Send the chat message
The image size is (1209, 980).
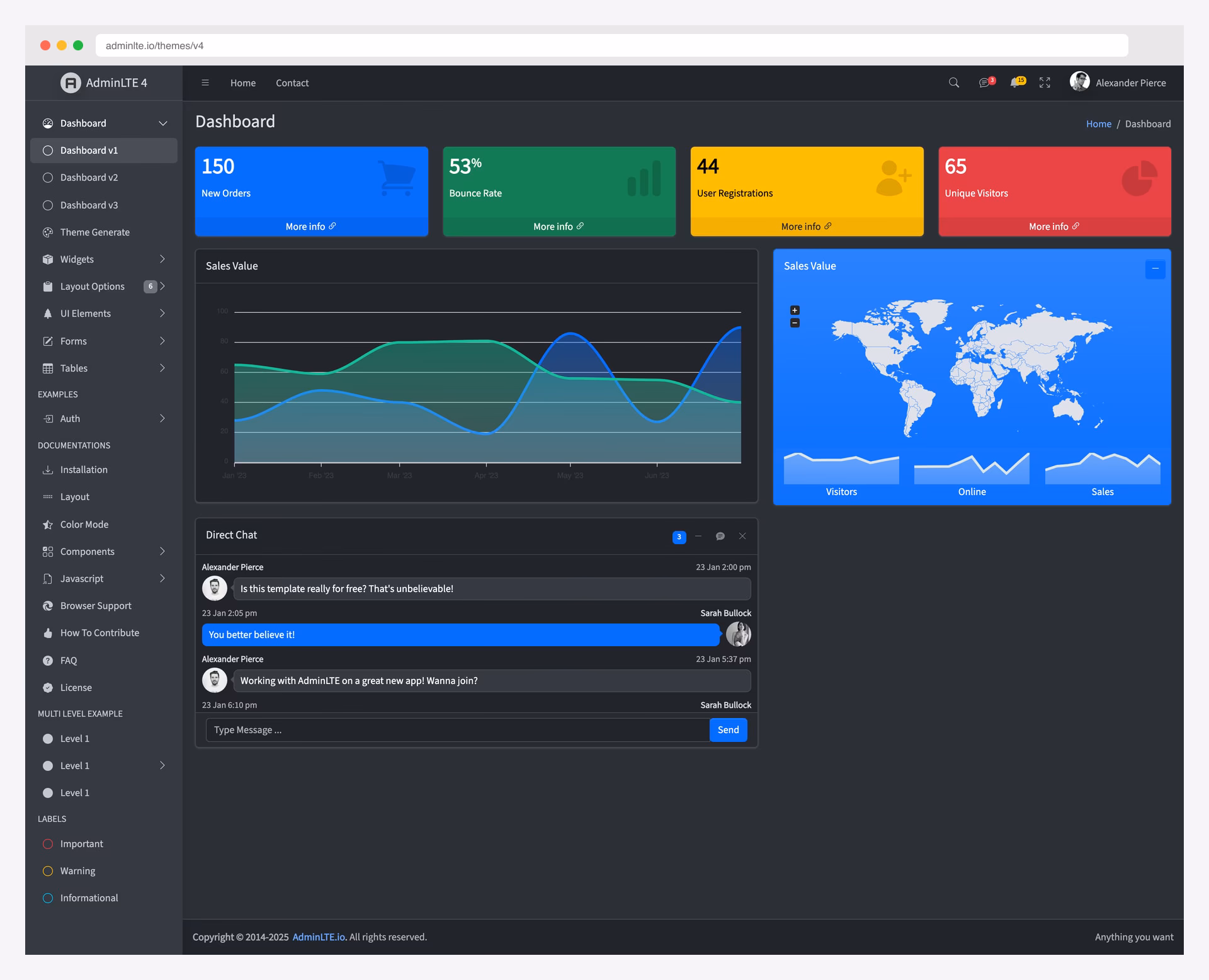729,730
